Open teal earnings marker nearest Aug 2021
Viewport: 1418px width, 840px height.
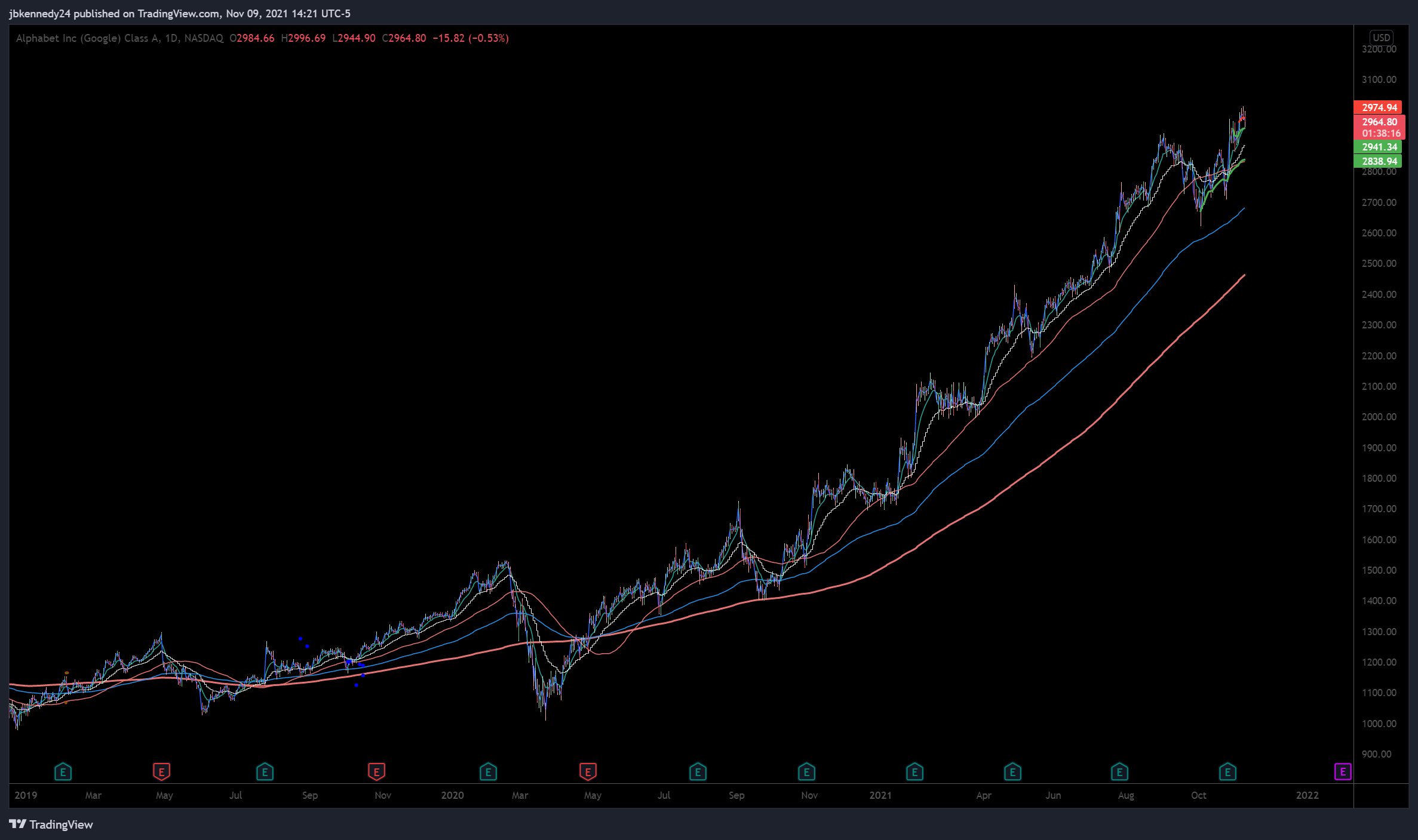click(x=1119, y=772)
